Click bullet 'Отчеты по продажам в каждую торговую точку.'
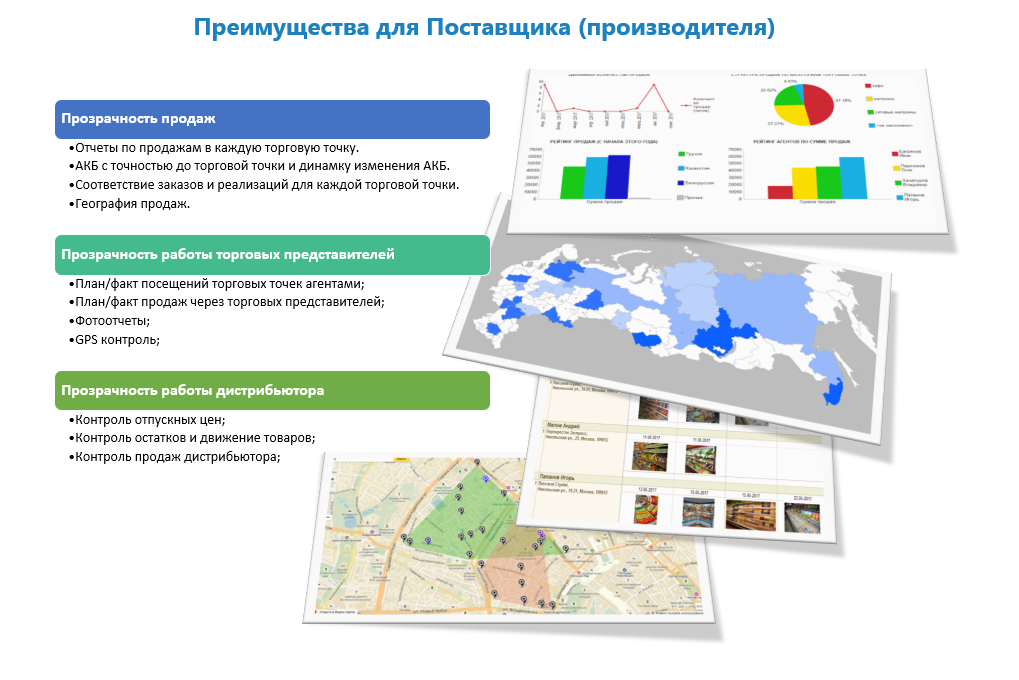The height and width of the screenshot is (680, 1019). click(x=214, y=148)
